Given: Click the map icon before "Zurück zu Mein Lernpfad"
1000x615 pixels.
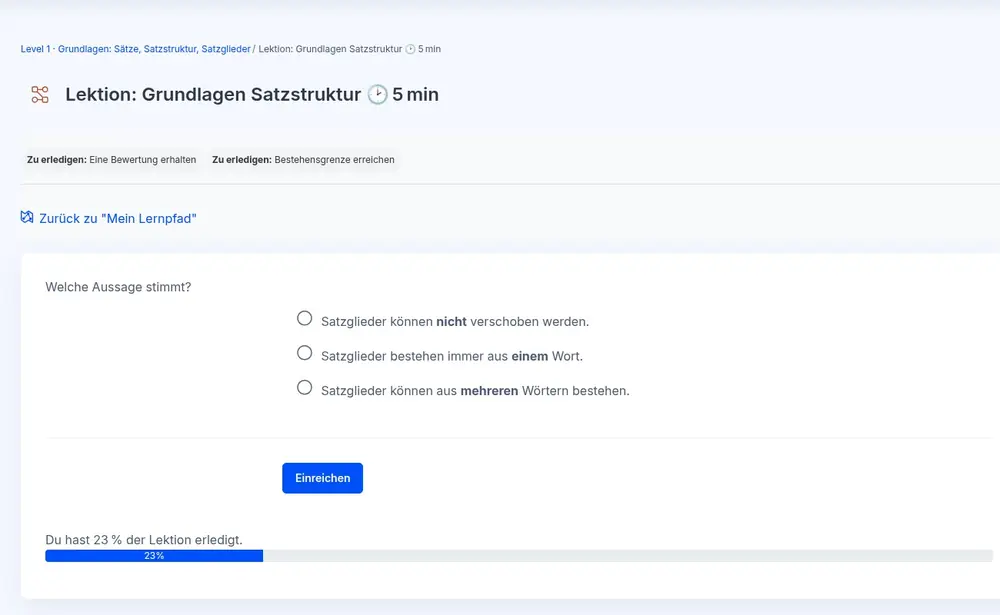Looking at the screenshot, I should 27,217.
